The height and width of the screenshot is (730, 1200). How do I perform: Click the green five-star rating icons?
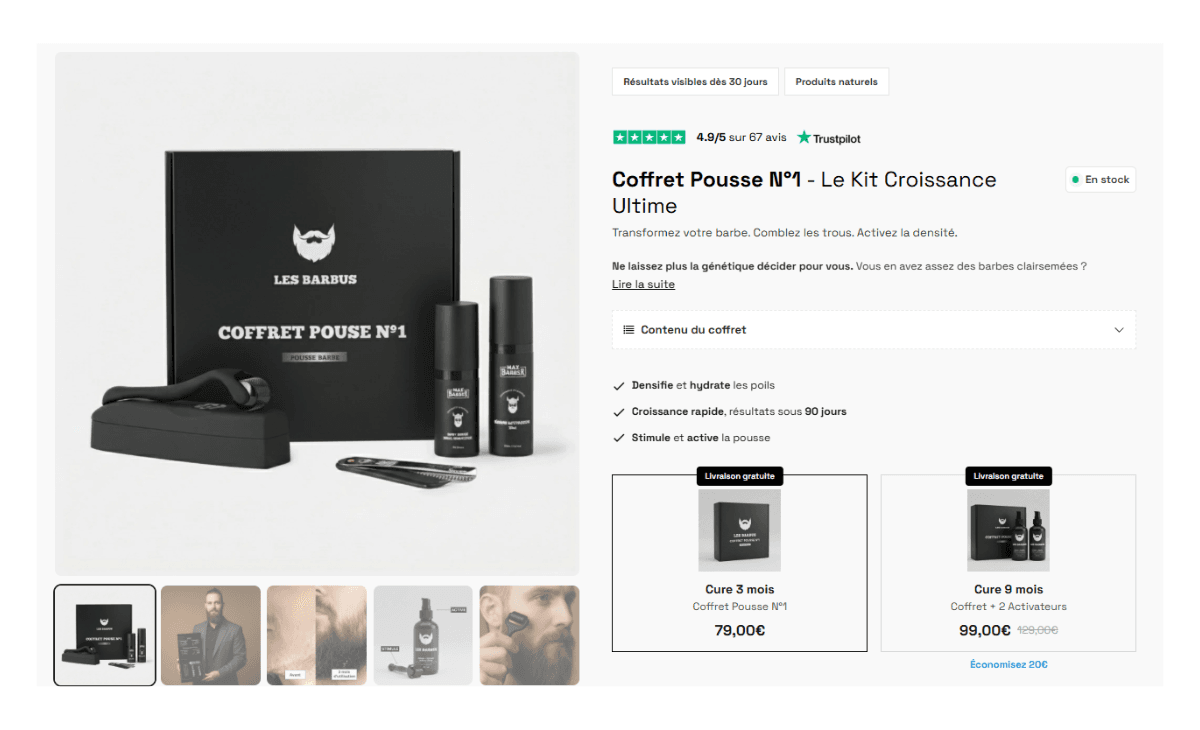pos(649,137)
